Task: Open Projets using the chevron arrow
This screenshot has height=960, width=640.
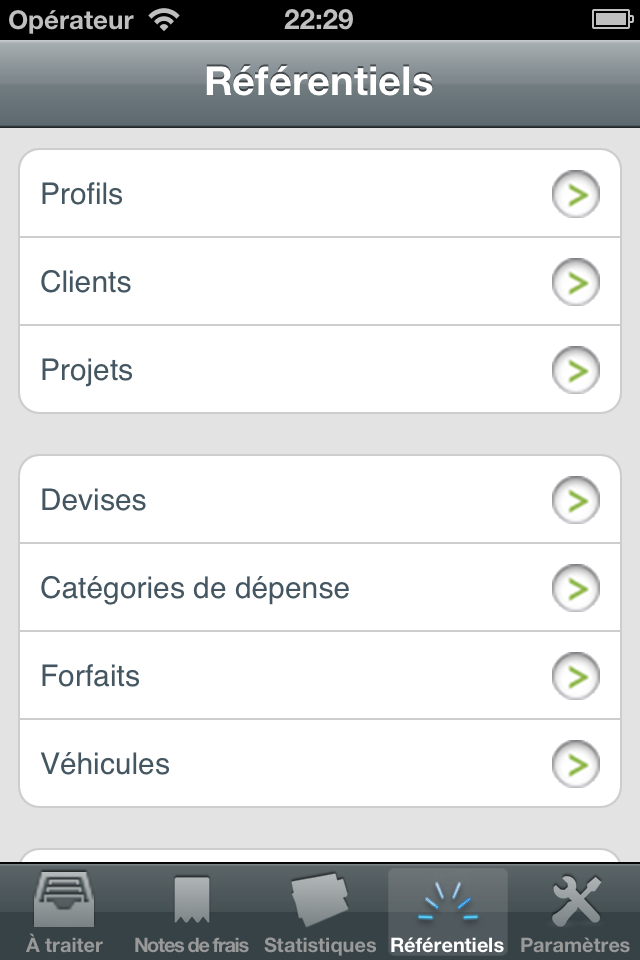Action: (576, 370)
